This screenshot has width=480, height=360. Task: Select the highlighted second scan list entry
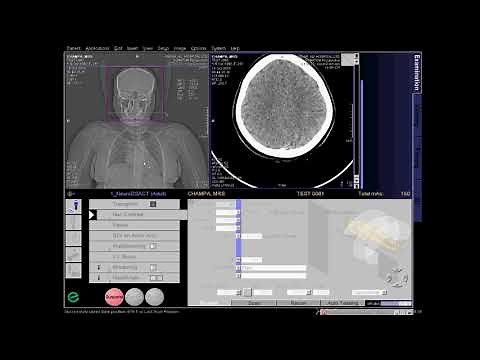pos(138,214)
